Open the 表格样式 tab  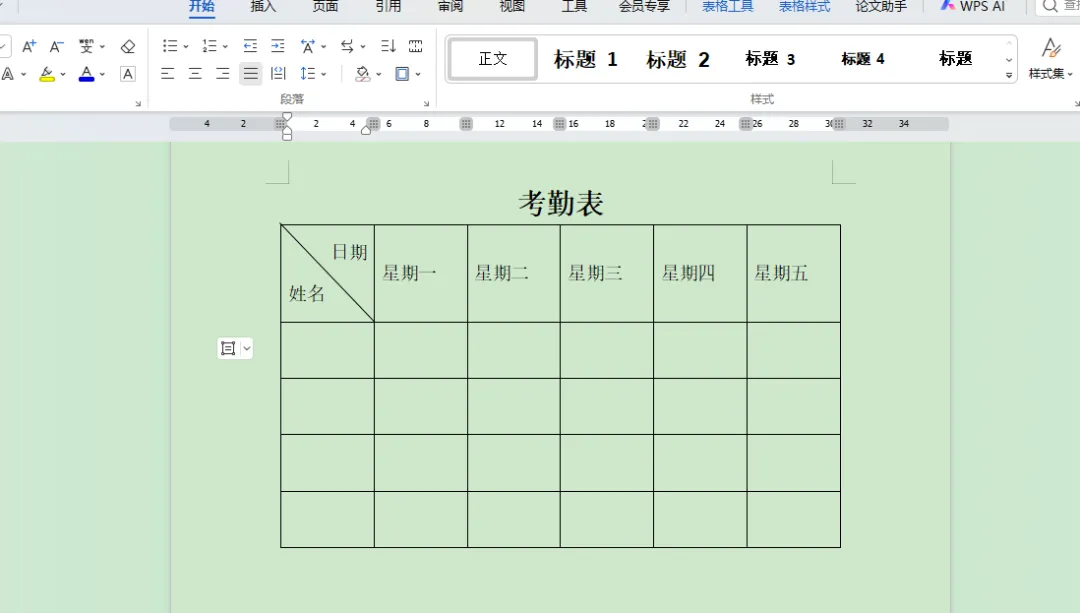coord(804,6)
